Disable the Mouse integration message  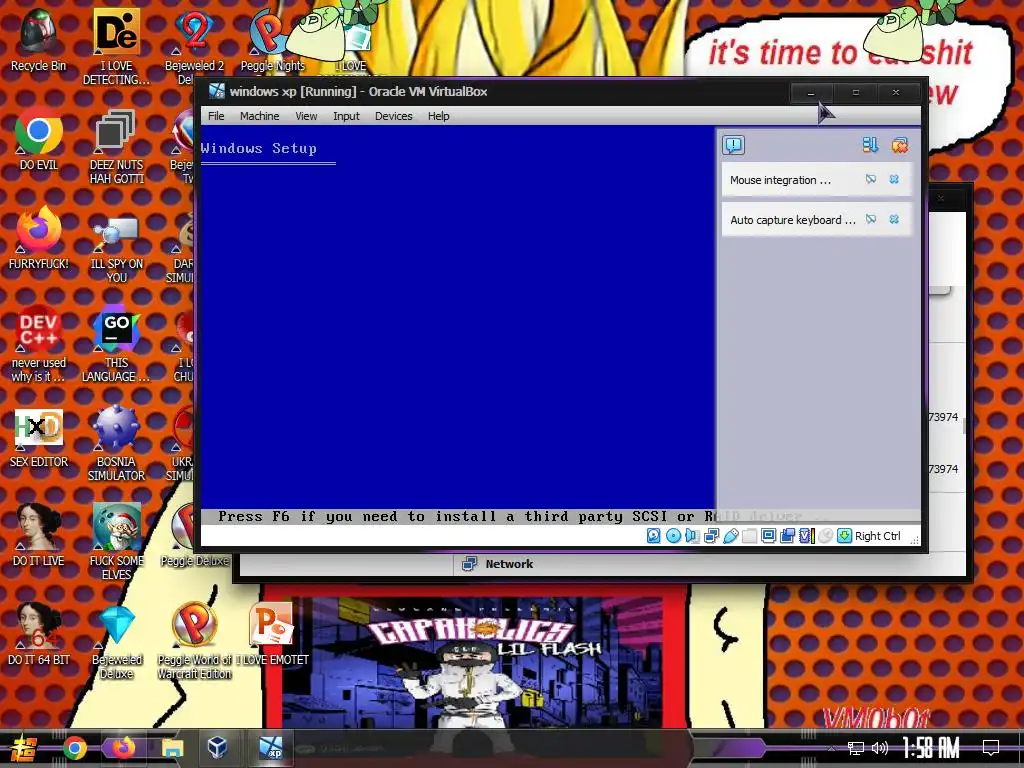pos(871,179)
